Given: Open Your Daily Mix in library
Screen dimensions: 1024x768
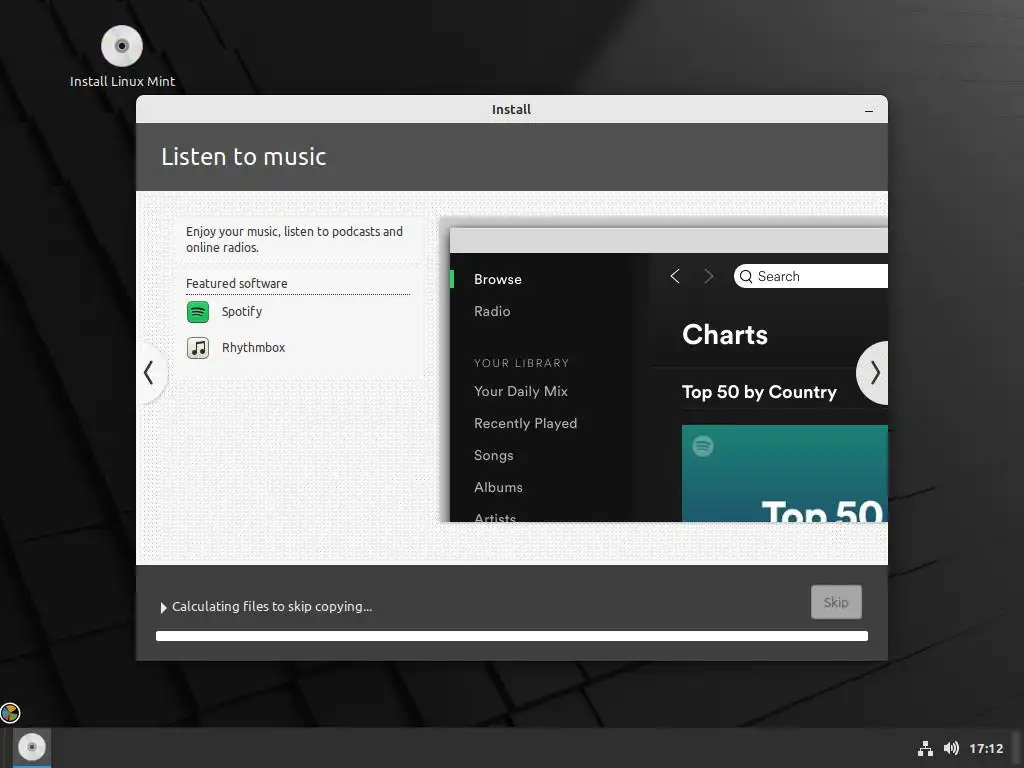Looking at the screenshot, I should 520,391.
